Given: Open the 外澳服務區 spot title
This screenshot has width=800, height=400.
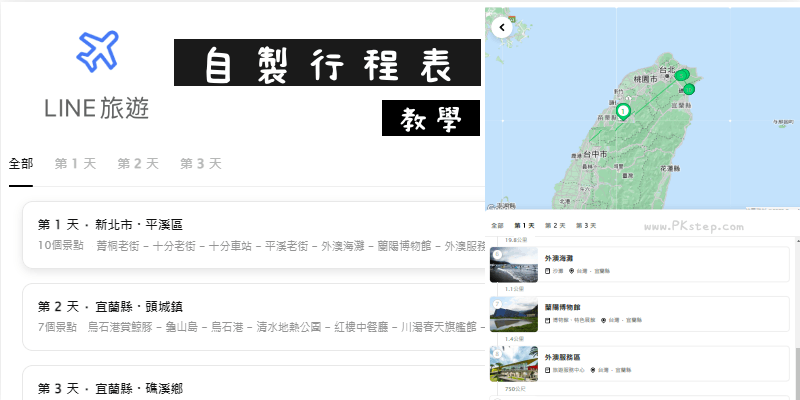Looking at the screenshot, I should [x=563, y=357].
